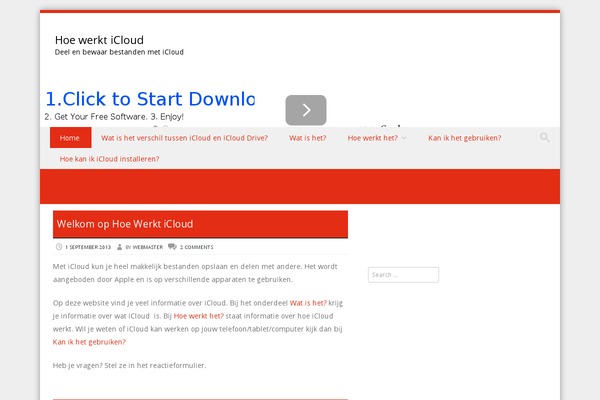Screen dimensions: 600x400
Task: Click the '2 Comments' link
Action: [196, 247]
